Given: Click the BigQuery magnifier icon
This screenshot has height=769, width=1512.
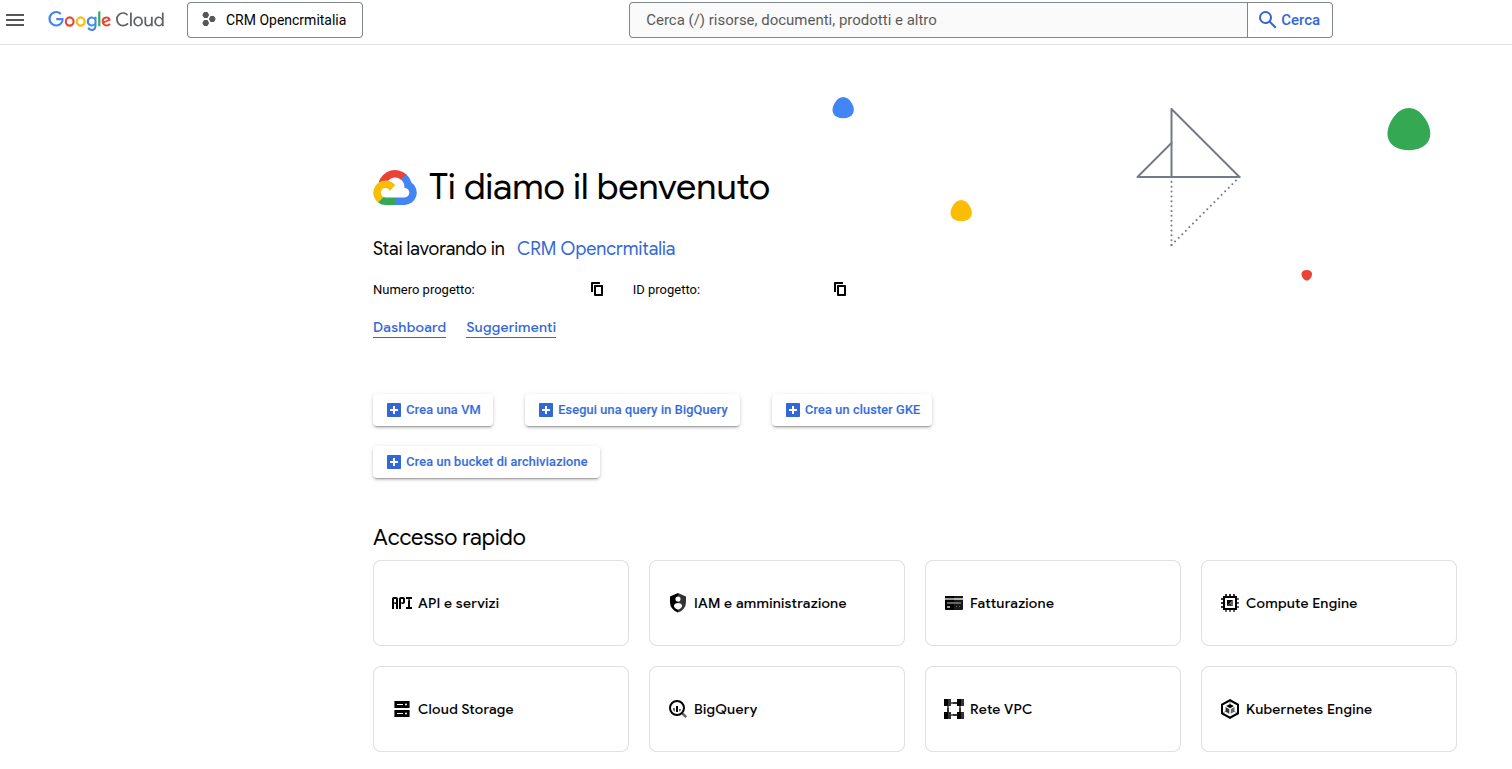Looking at the screenshot, I should [677, 709].
